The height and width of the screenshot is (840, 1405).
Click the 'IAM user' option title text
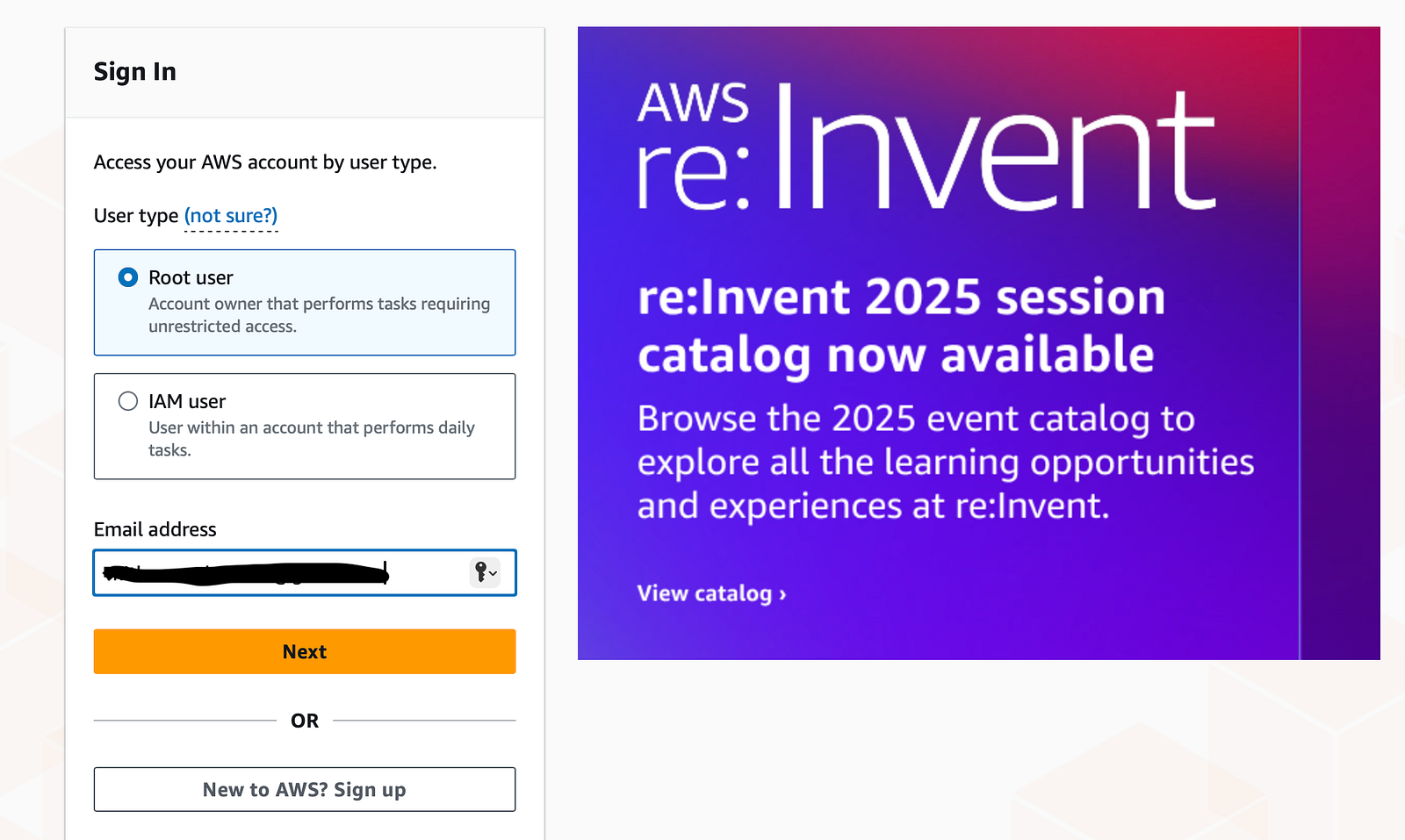coord(187,401)
